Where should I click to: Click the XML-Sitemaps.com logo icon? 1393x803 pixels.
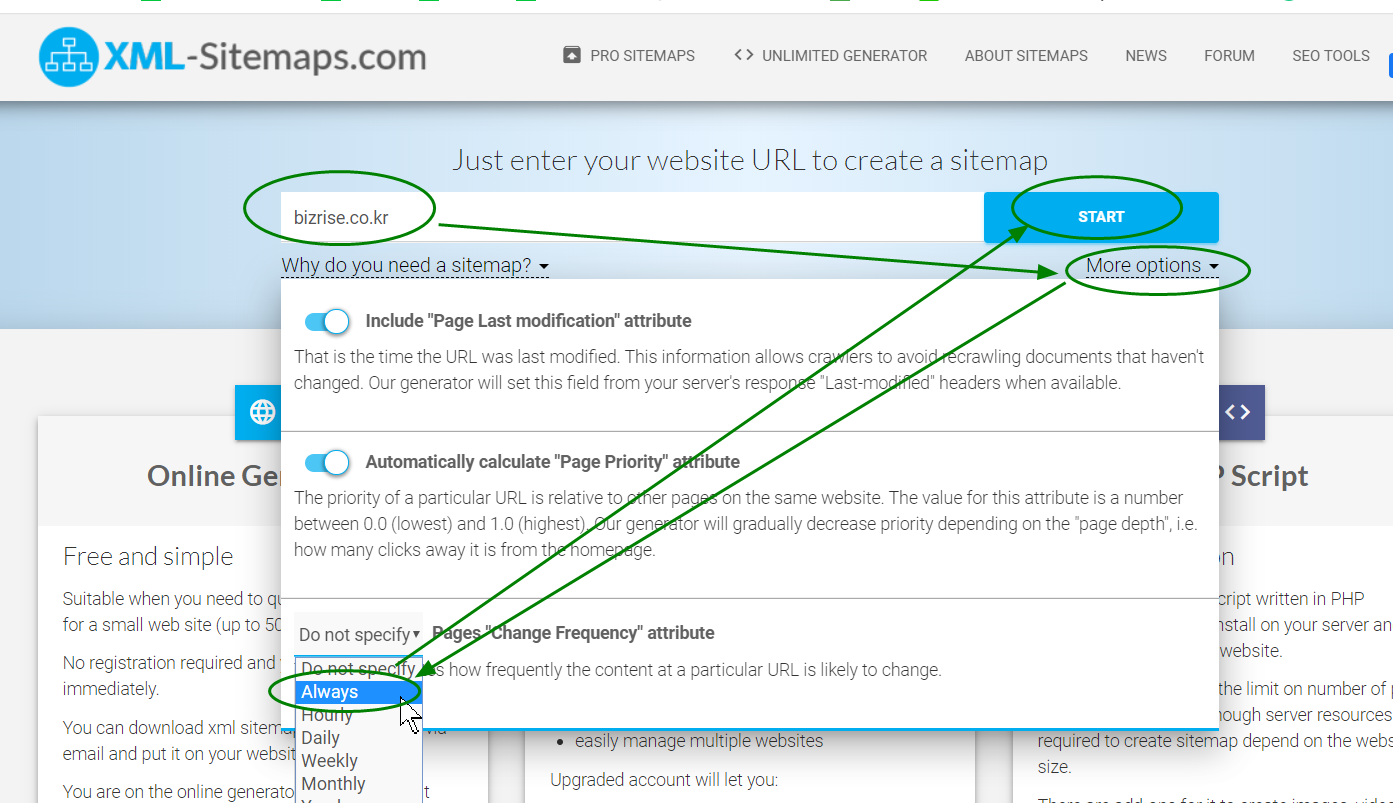tap(69, 56)
